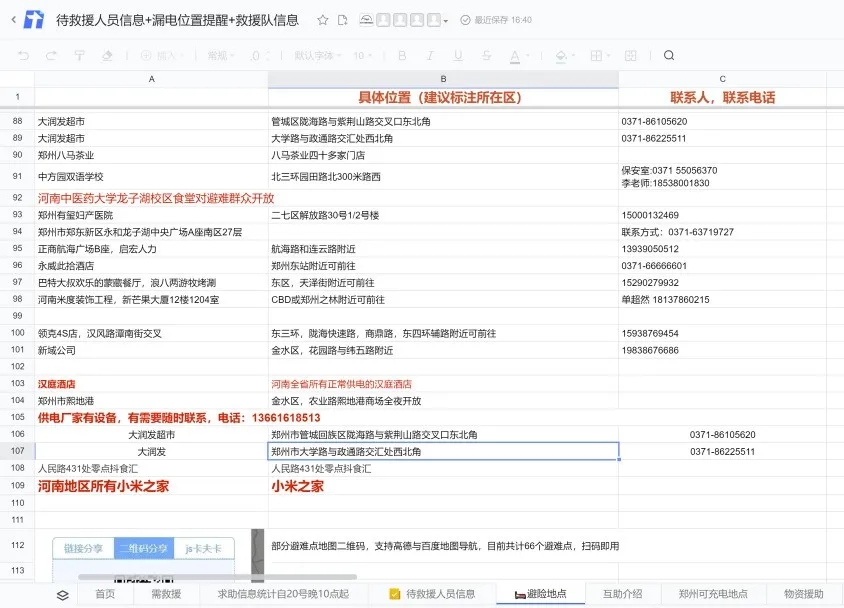Select phone cell 单超然 18137860215
This screenshot has height=608, width=844.
coord(722,299)
